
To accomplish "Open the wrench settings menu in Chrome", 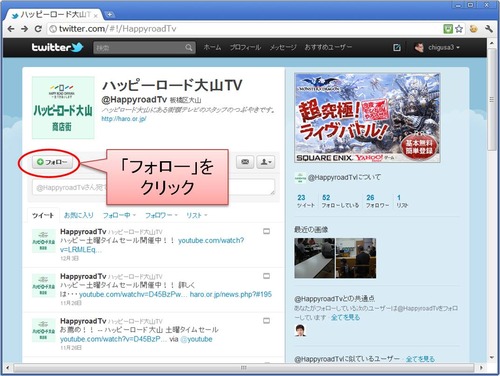I will point(489,29).
